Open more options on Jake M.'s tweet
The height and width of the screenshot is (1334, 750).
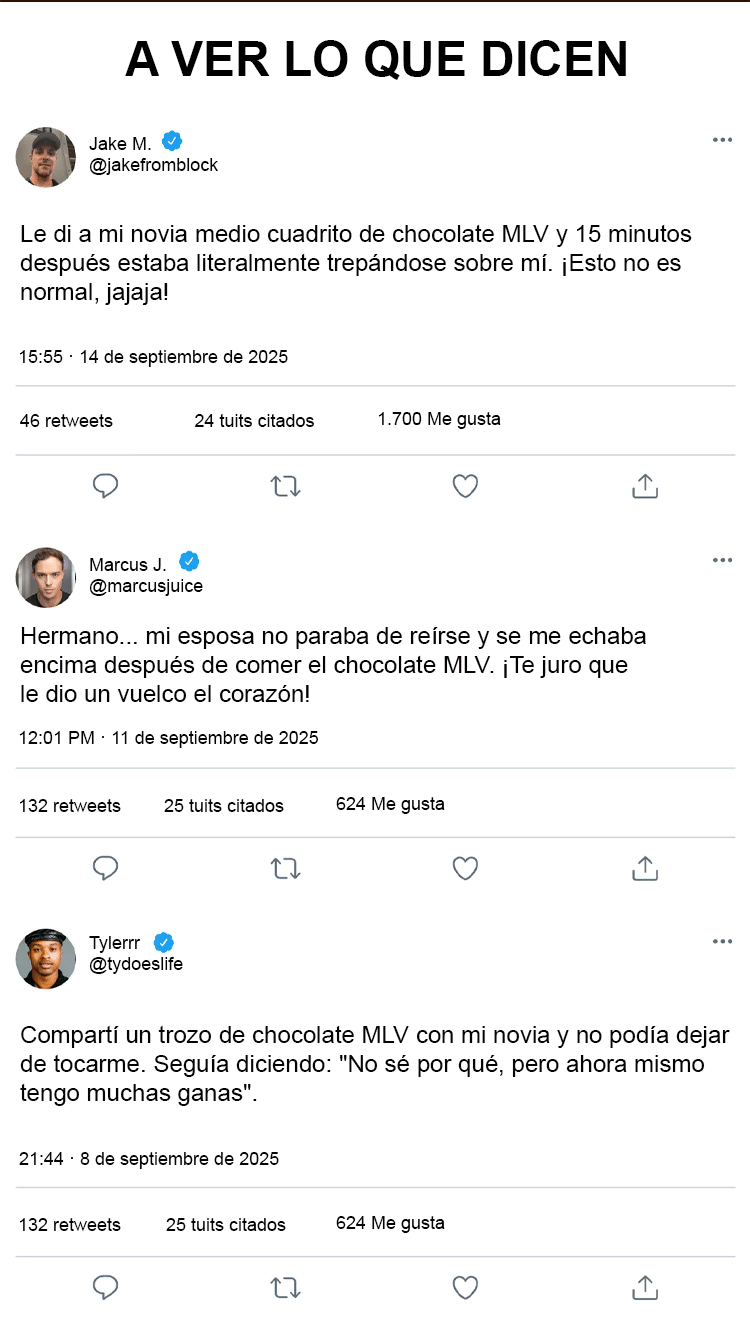pyautogui.click(x=722, y=140)
